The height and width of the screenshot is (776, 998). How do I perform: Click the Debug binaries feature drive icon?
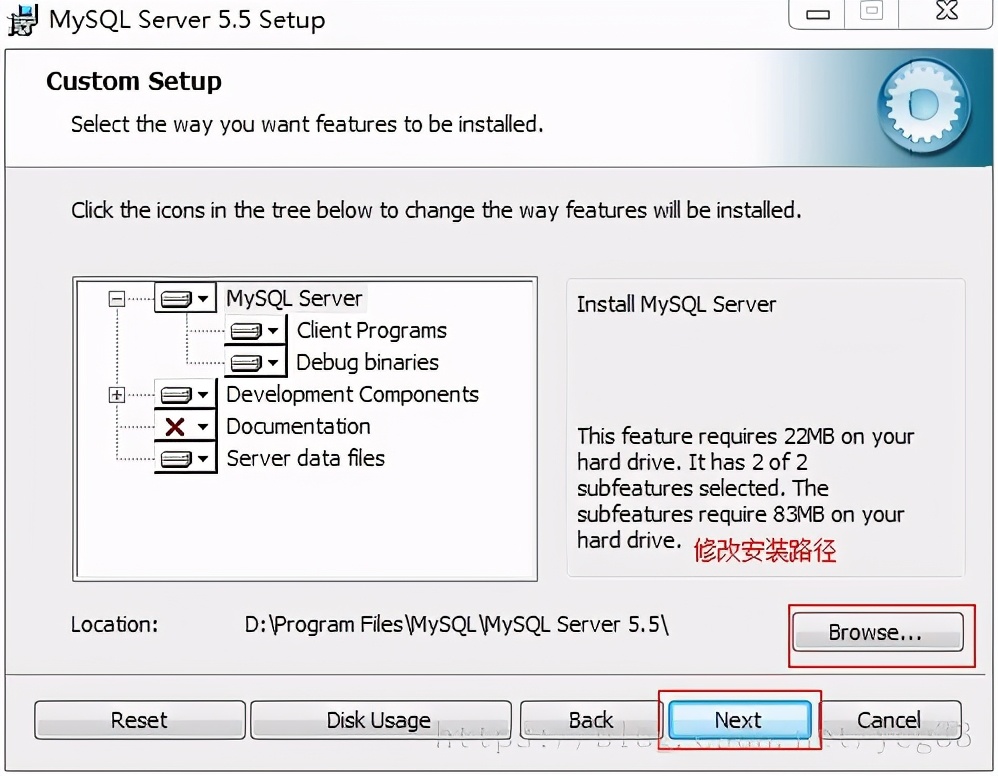[255, 362]
